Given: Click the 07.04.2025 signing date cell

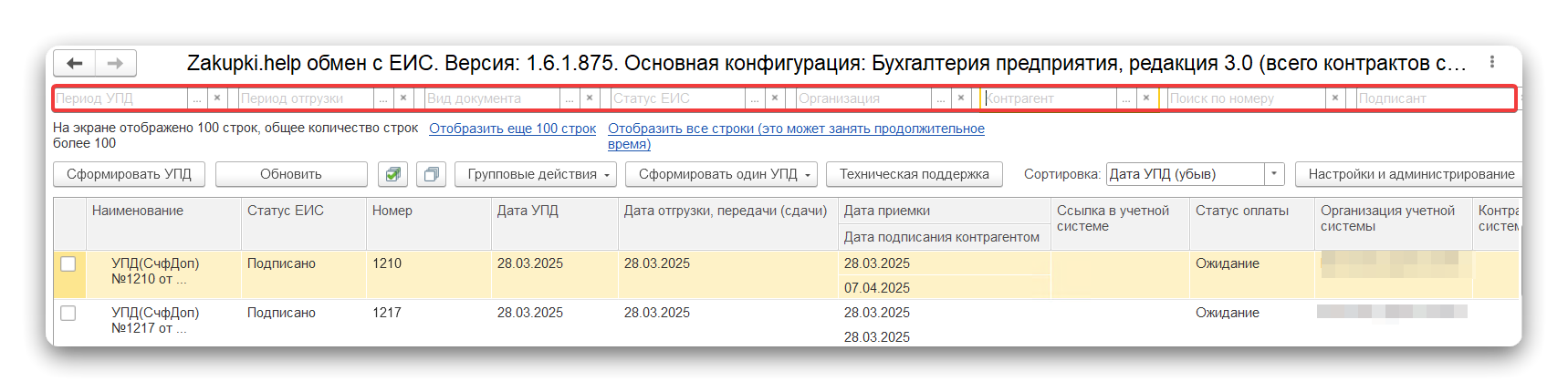Looking at the screenshot, I should pyautogui.click(x=945, y=288).
